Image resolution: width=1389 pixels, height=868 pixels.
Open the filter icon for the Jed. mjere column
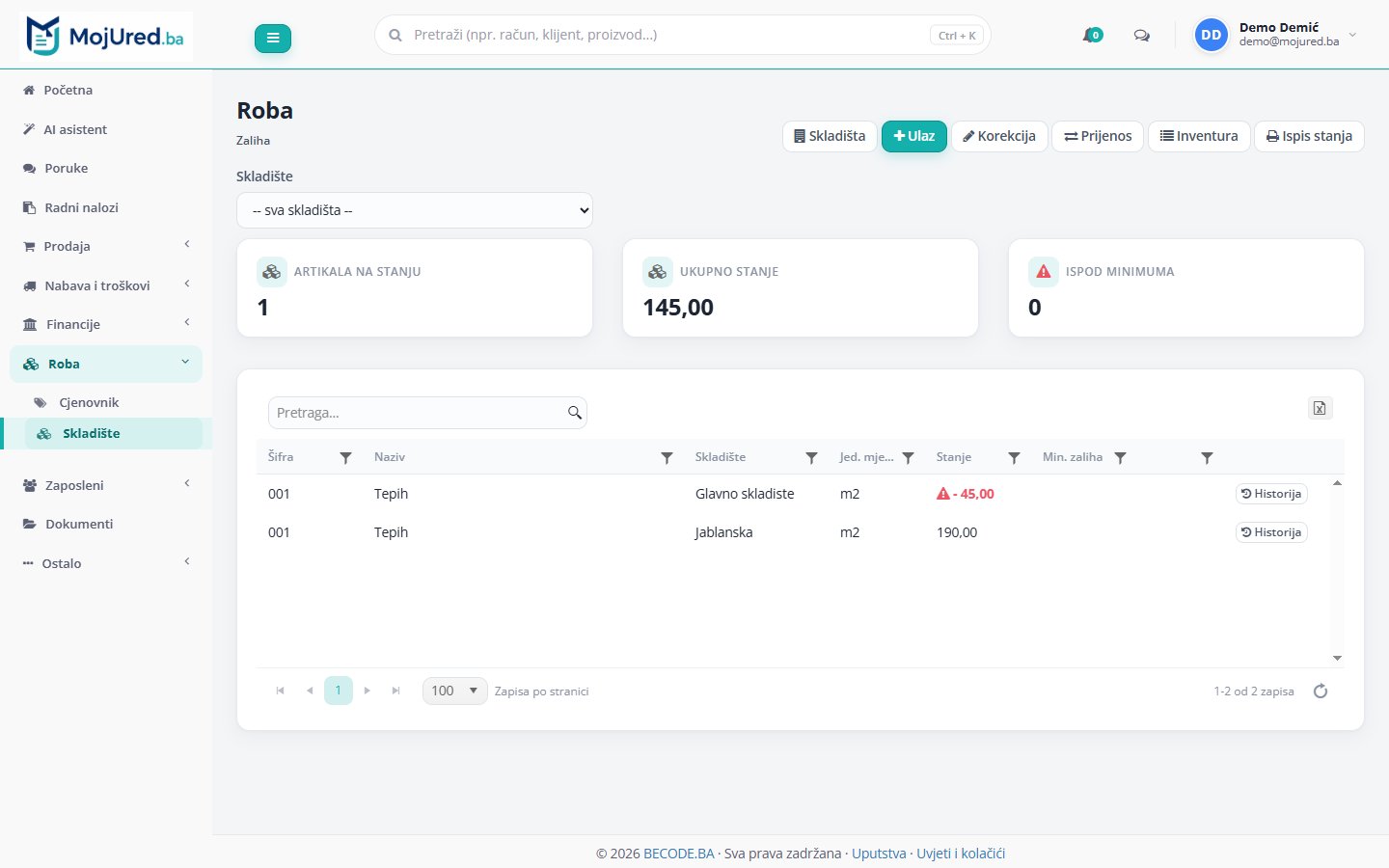pos(908,458)
